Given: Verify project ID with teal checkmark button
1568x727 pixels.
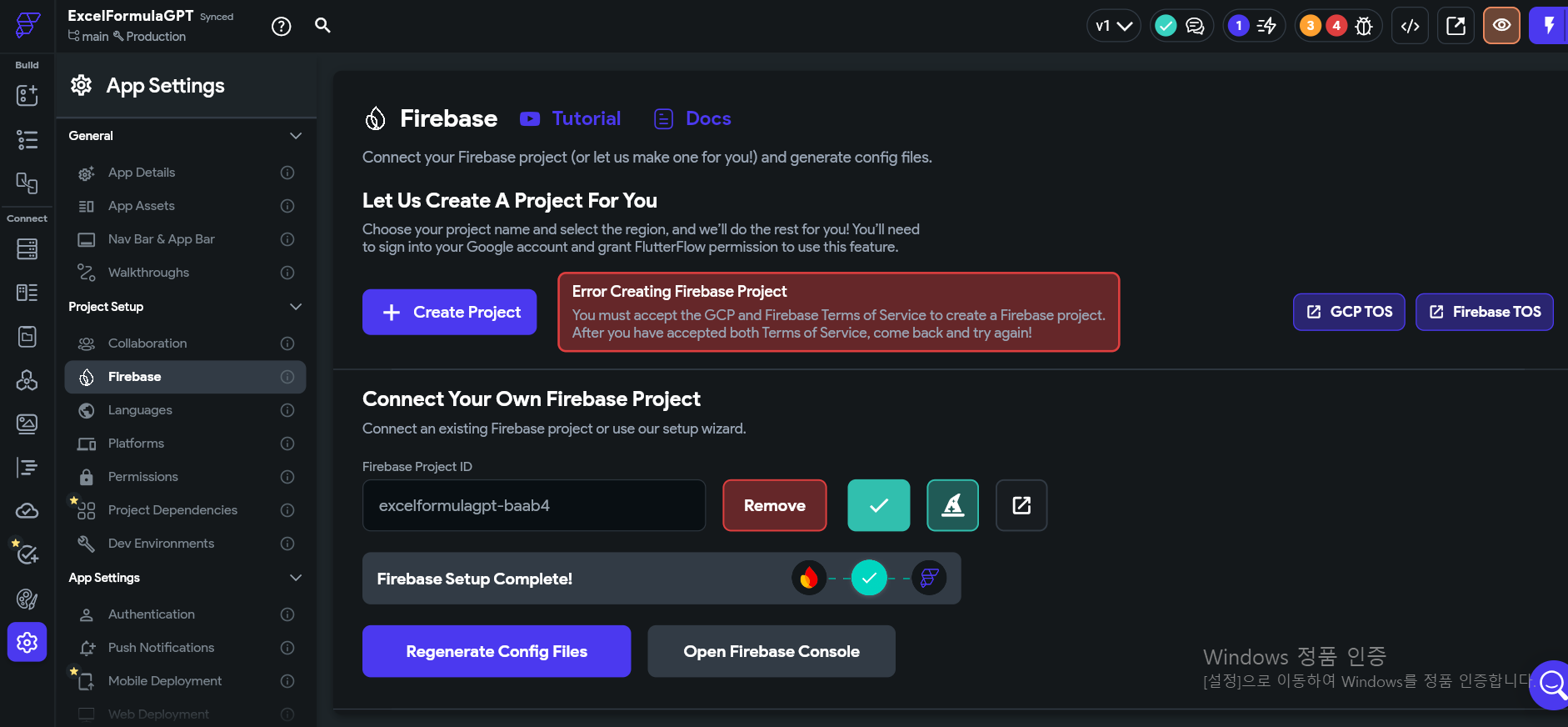Looking at the screenshot, I should click(879, 505).
